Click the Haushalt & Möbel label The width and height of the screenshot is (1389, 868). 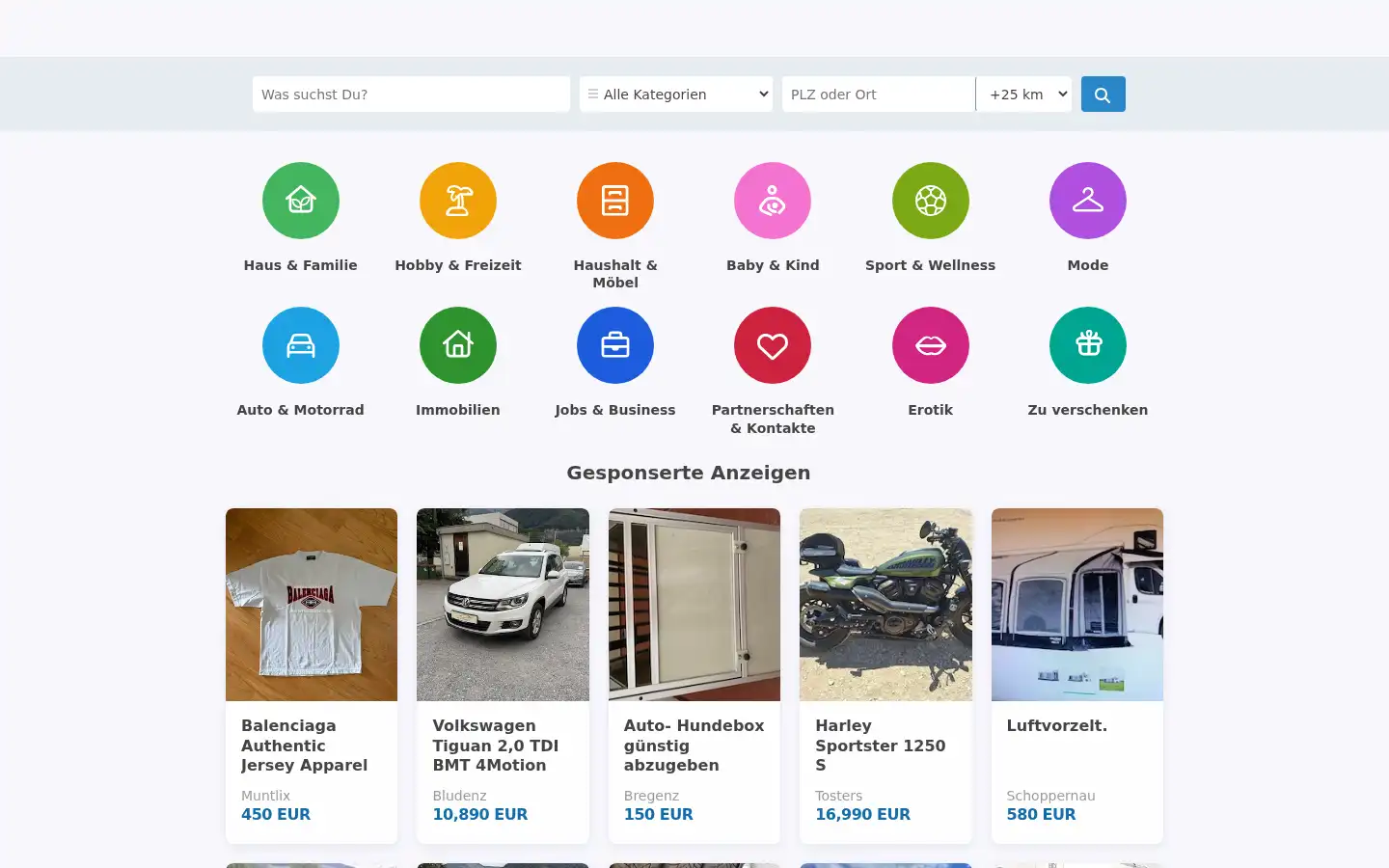tap(615, 274)
